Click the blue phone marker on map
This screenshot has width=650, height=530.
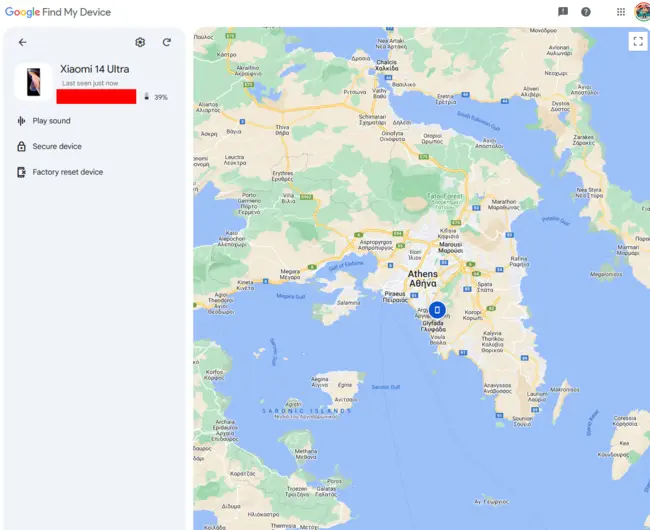437,310
